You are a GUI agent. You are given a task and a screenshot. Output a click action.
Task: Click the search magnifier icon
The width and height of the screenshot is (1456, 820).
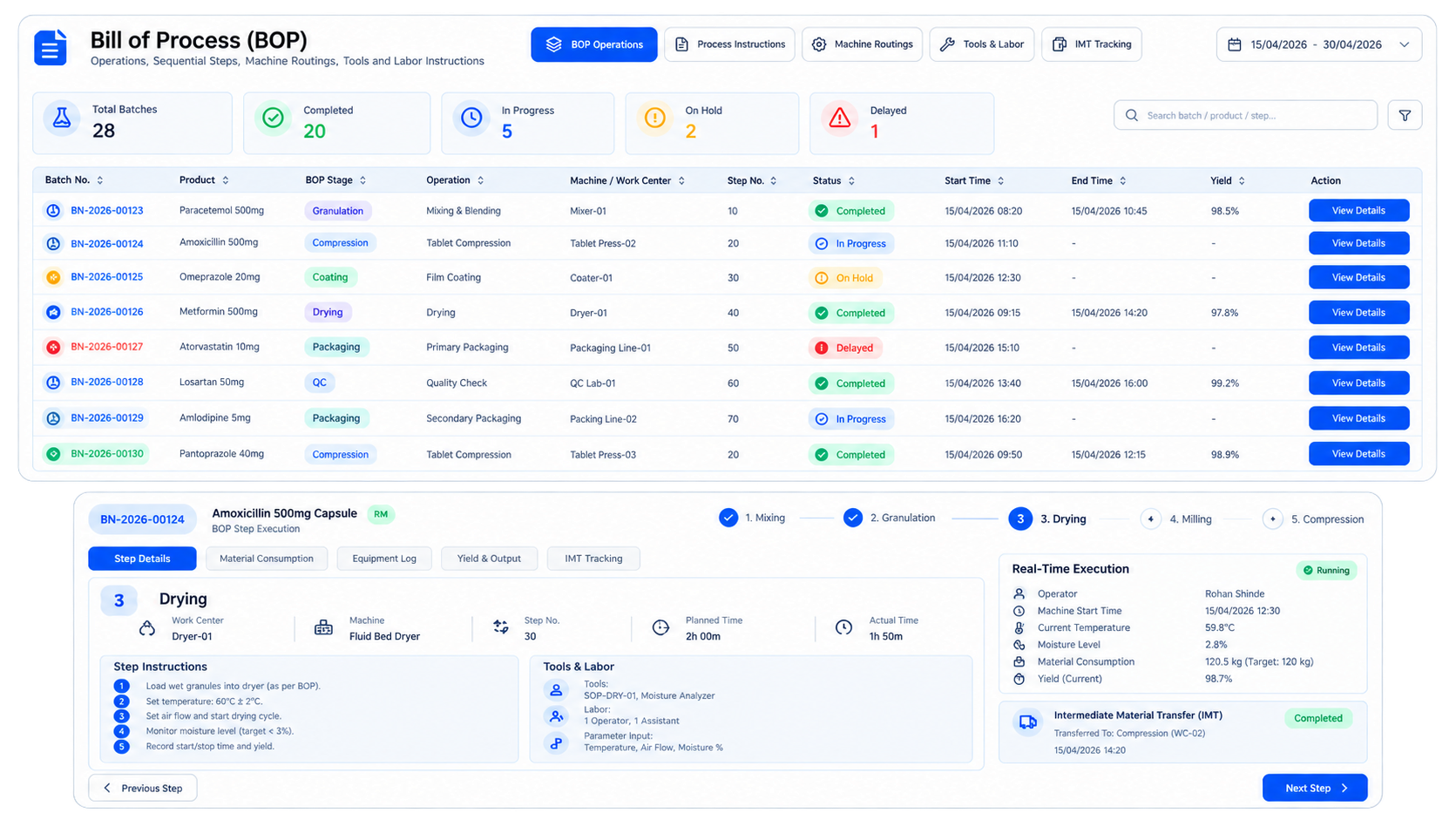1132,115
